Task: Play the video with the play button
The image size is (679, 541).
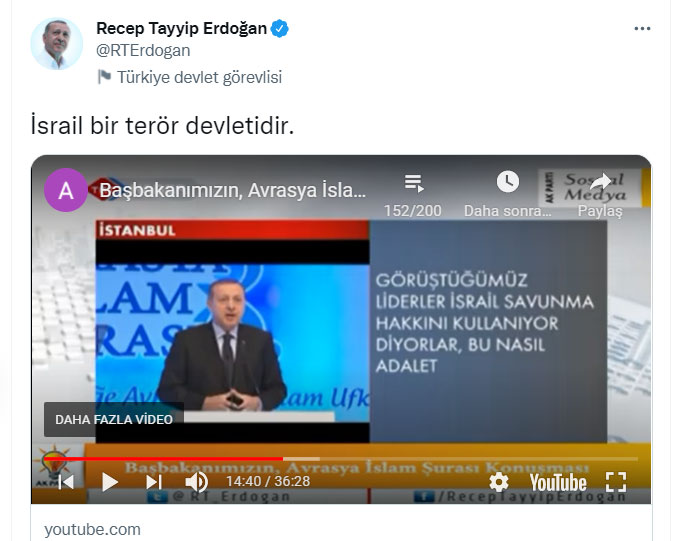Action: 110,482
